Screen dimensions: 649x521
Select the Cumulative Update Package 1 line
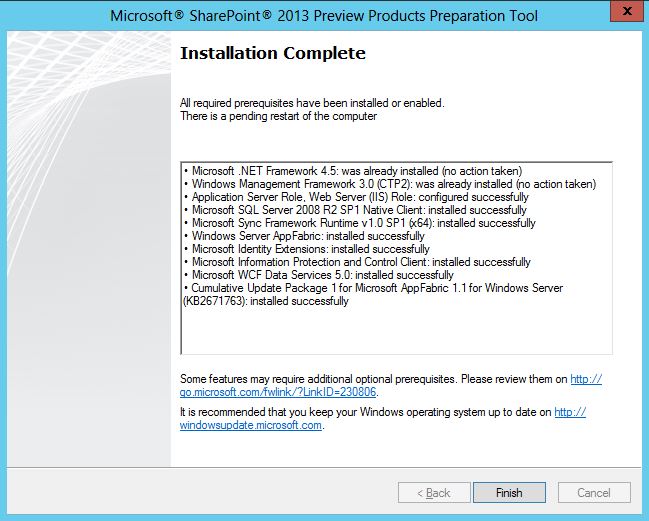coord(373,294)
